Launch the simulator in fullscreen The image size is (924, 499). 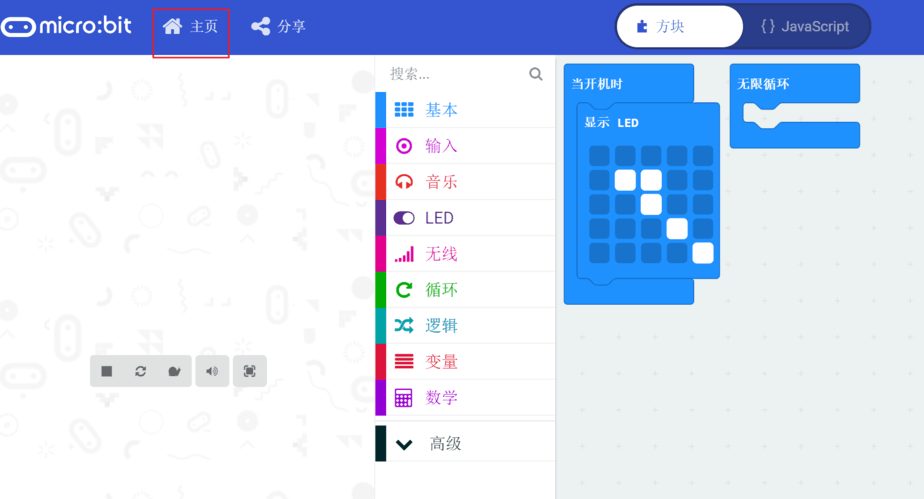(250, 371)
